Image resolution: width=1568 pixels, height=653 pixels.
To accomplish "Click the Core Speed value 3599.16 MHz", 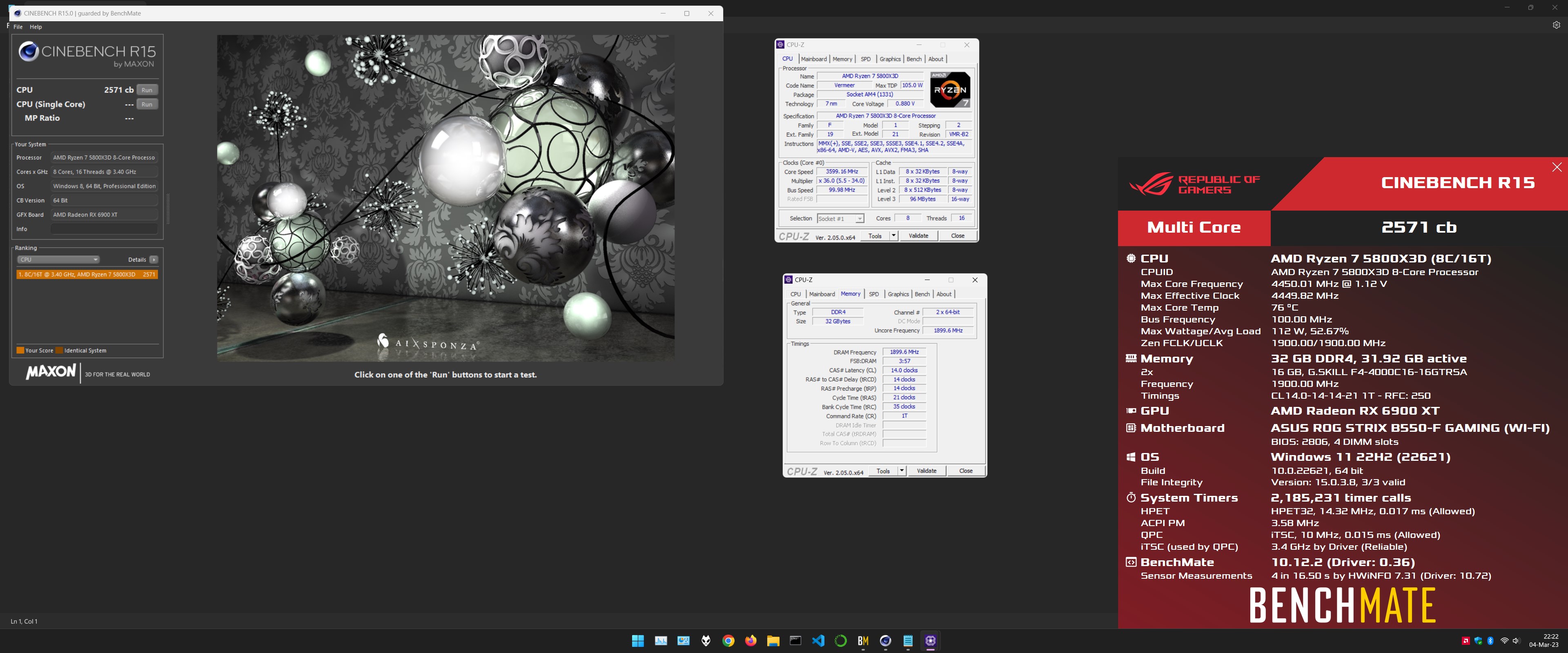I will pyautogui.click(x=842, y=172).
